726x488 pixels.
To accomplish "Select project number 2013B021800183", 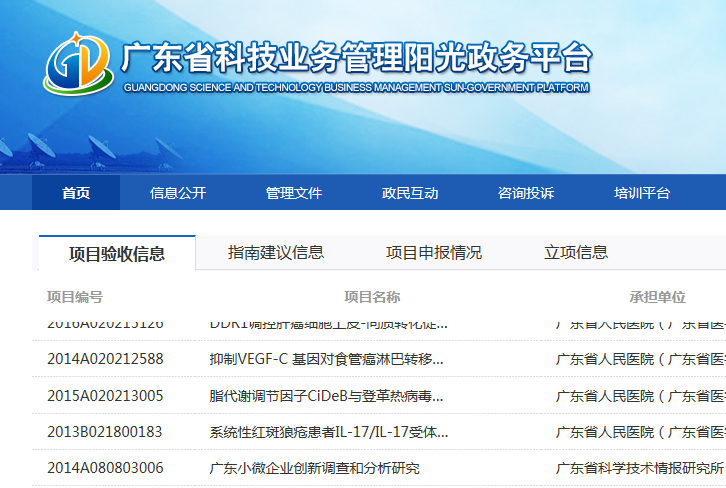I will 104,432.
